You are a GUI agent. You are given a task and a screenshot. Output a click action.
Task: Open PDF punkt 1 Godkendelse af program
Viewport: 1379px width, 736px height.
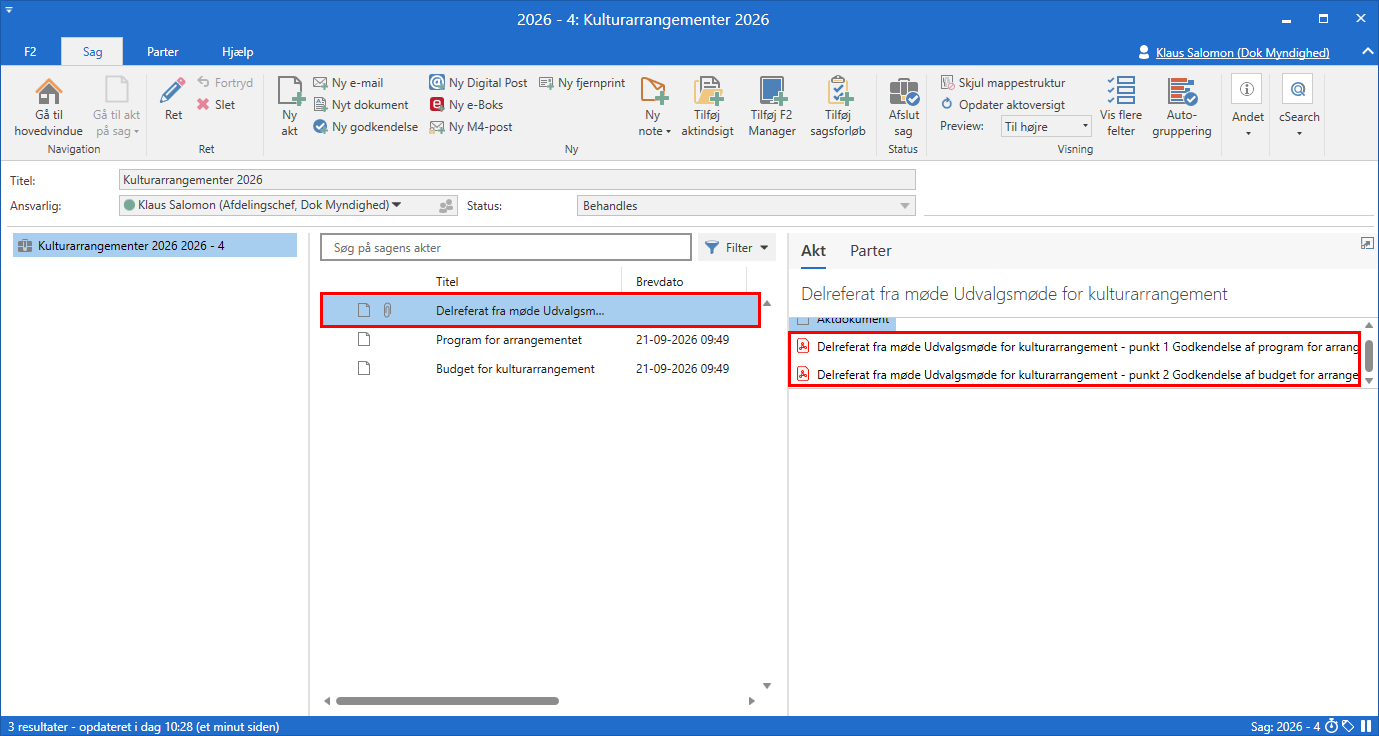coord(1076,347)
